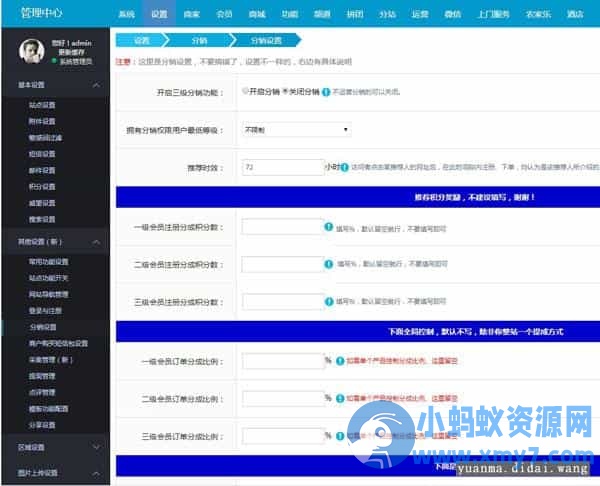Open the 农家乐 top navigation tab

coord(538,14)
